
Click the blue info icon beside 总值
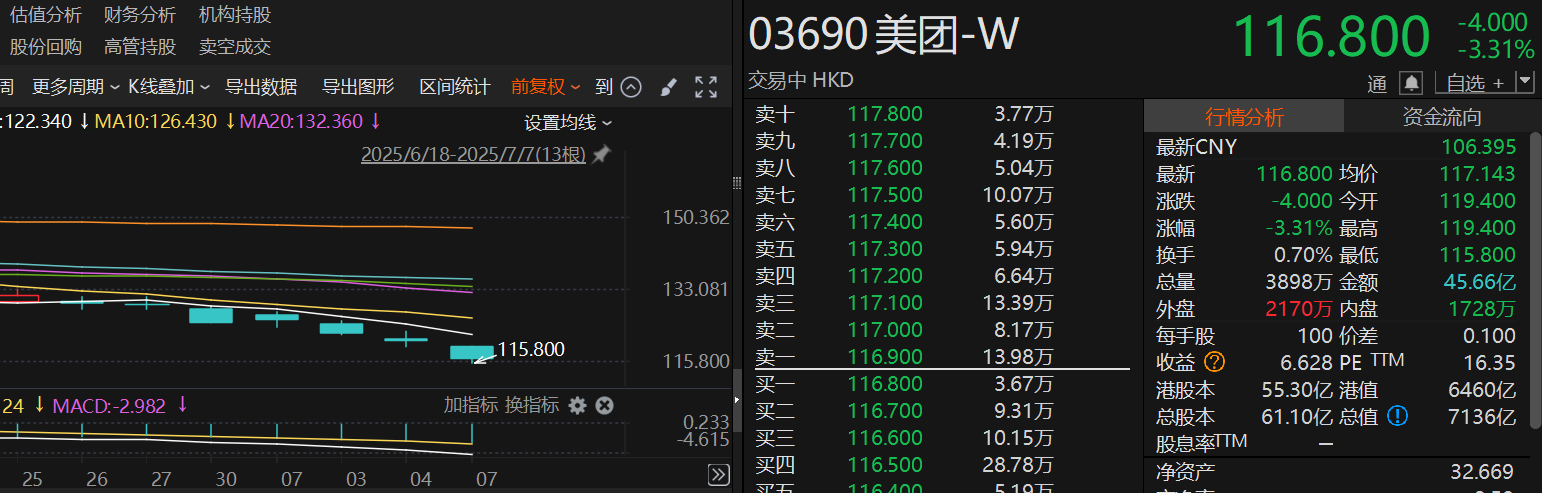coord(1397,416)
